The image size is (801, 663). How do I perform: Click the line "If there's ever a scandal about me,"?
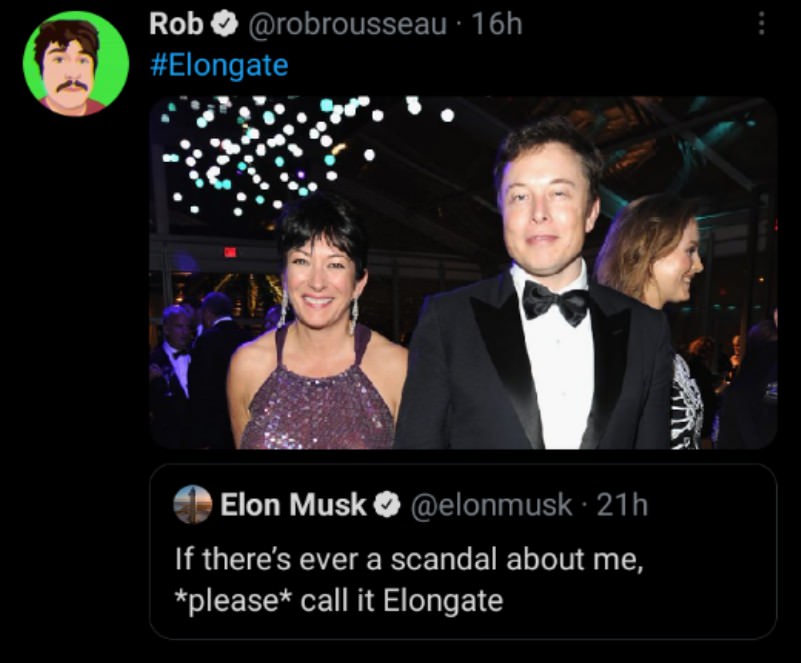[x=408, y=559]
